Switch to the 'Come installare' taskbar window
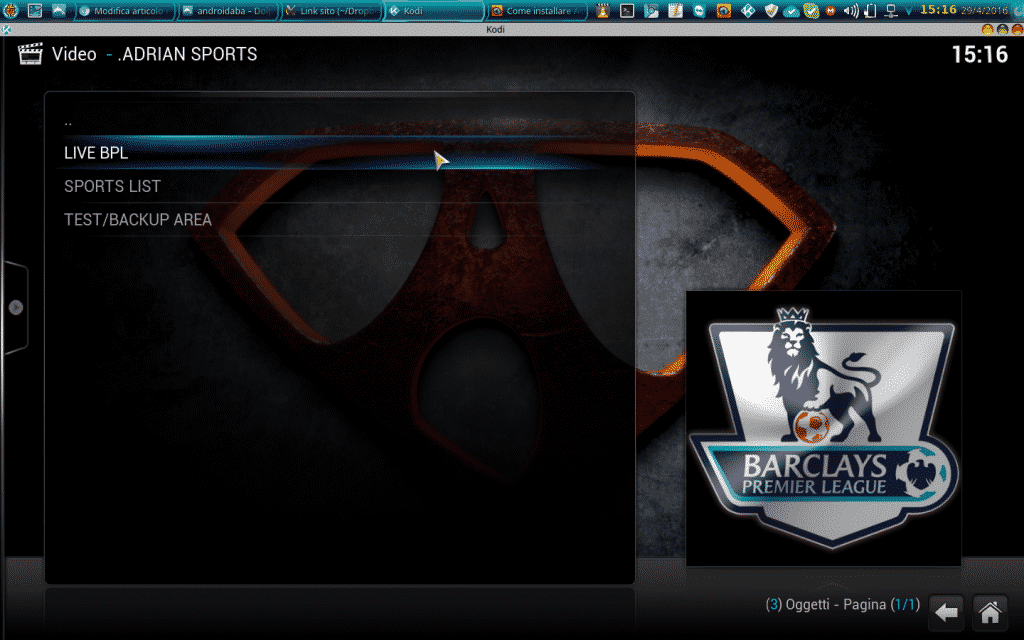Viewport: 1024px width, 640px height. point(537,11)
